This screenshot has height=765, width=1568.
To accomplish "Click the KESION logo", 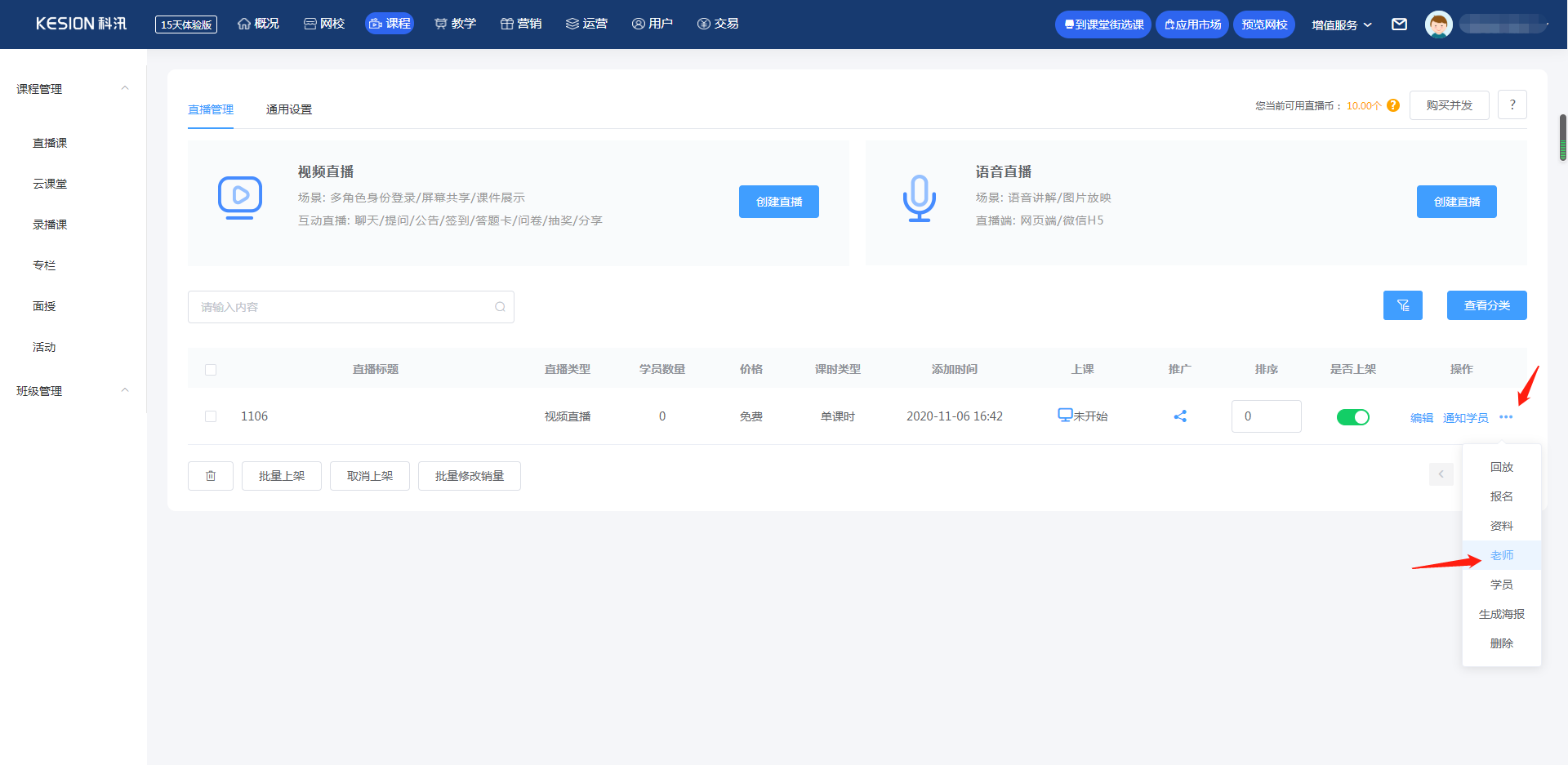I will pyautogui.click(x=81, y=24).
